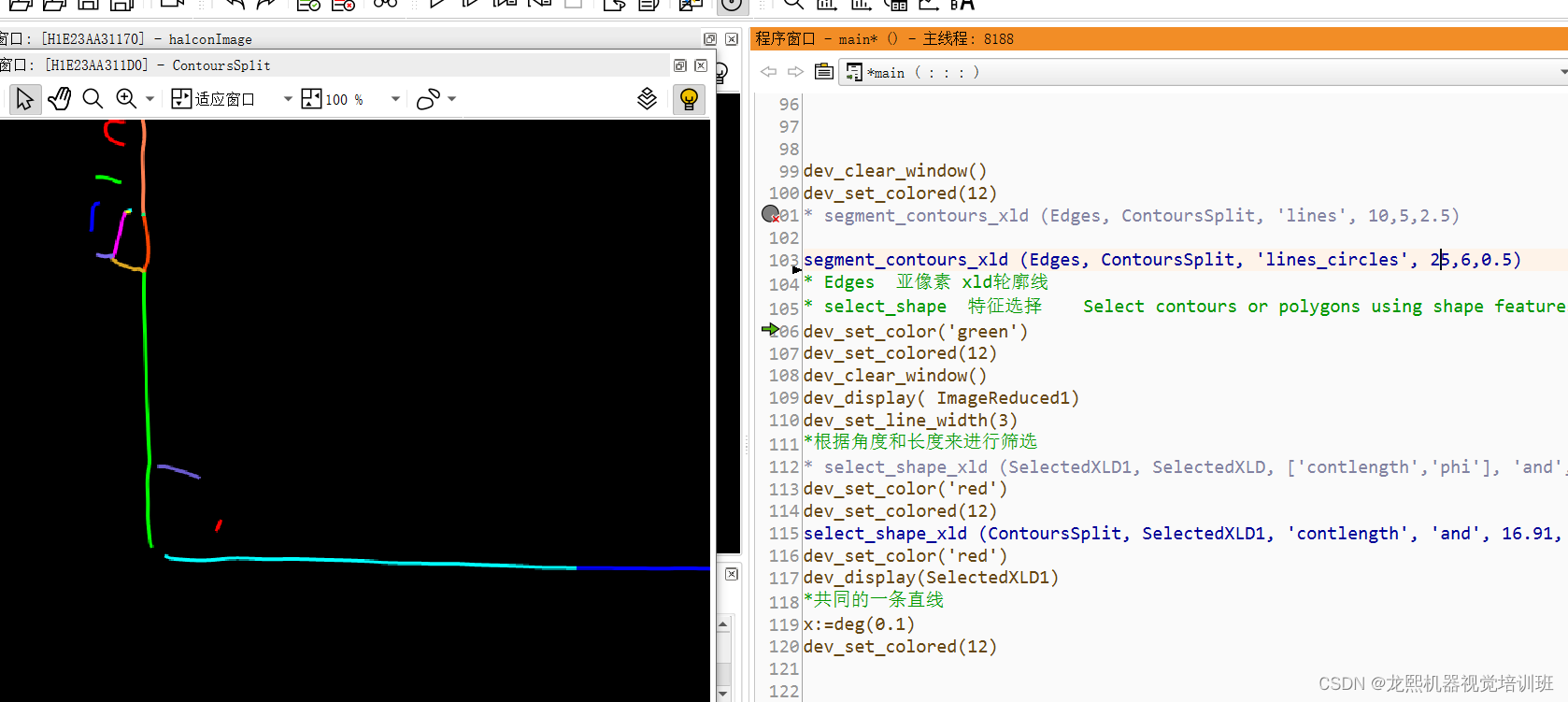
Task: Go forward with the right navigation arrow
Action: coord(795,72)
